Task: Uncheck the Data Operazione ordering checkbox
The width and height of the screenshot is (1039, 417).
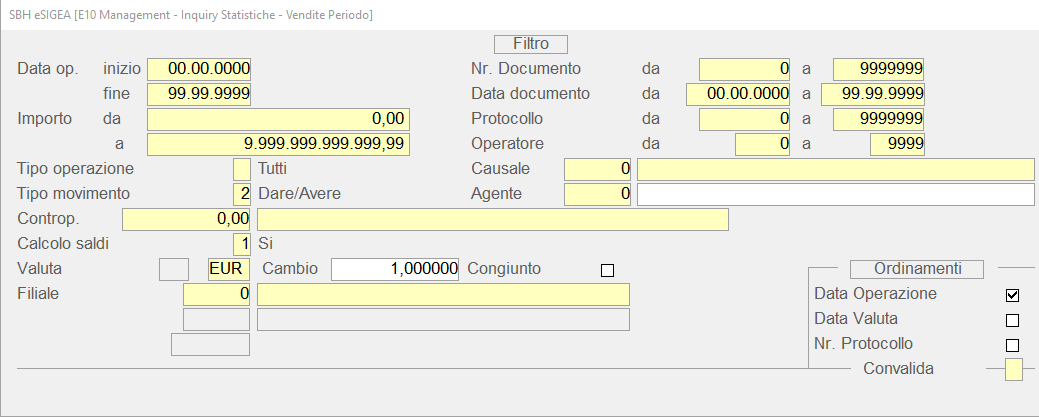Action: click(x=1012, y=295)
